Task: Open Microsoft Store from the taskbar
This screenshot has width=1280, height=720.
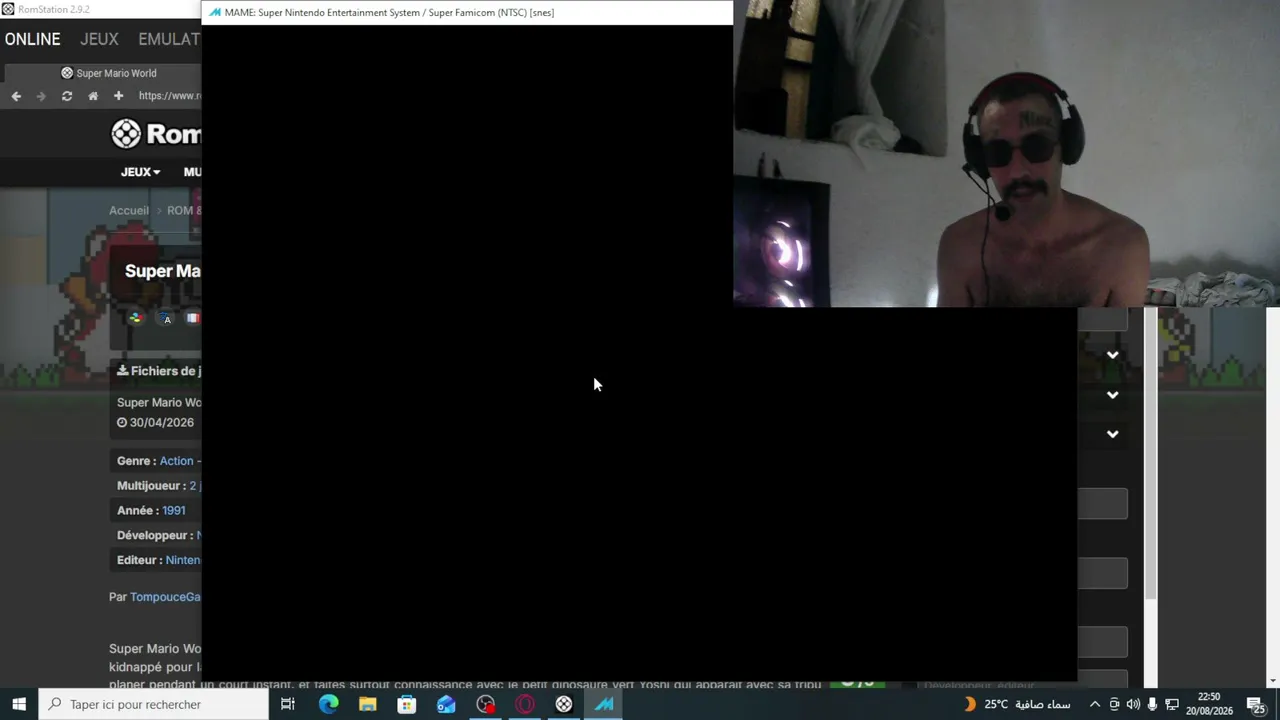Action: pos(406,704)
